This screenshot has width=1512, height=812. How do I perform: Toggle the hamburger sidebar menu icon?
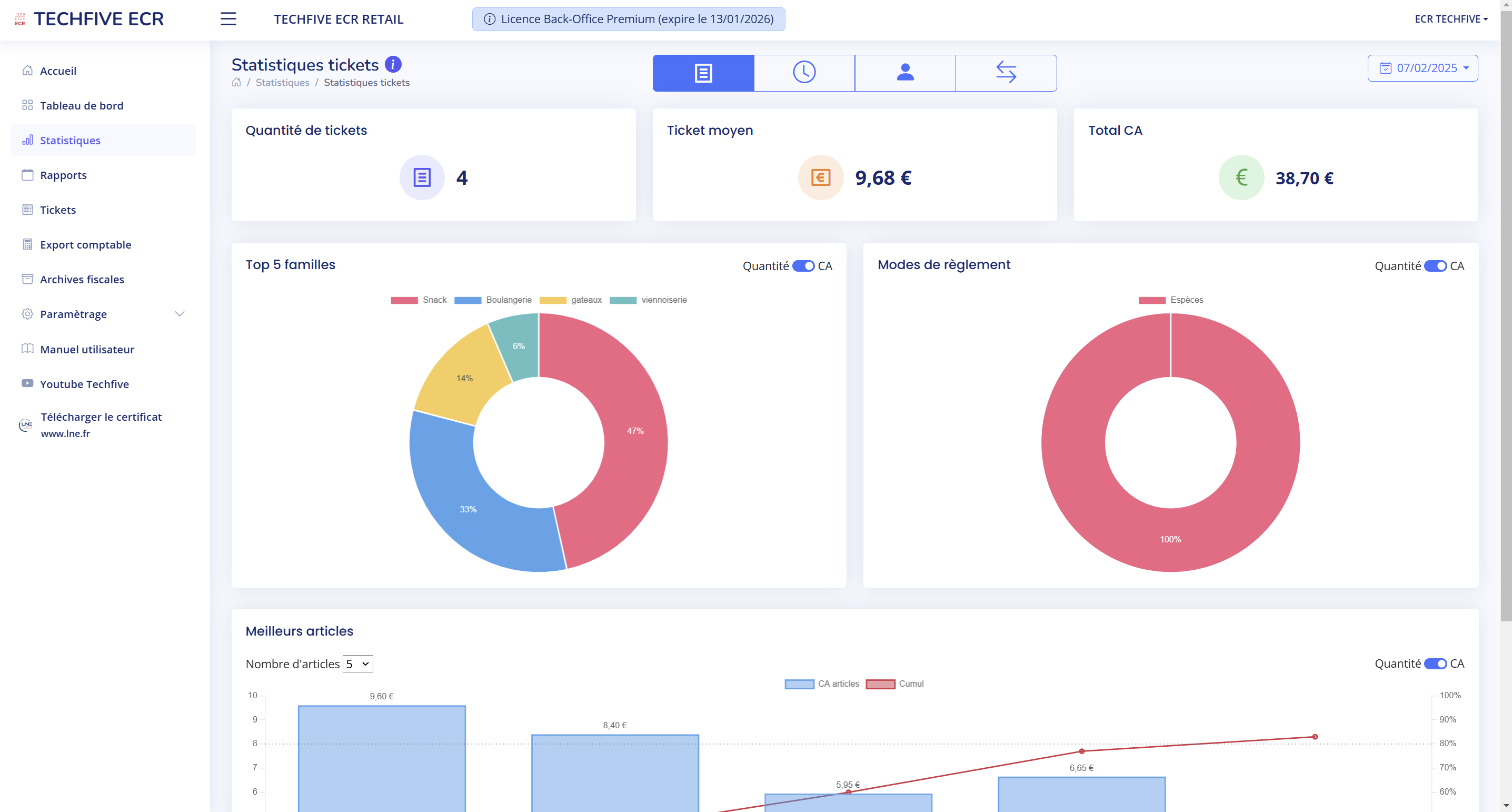[228, 19]
